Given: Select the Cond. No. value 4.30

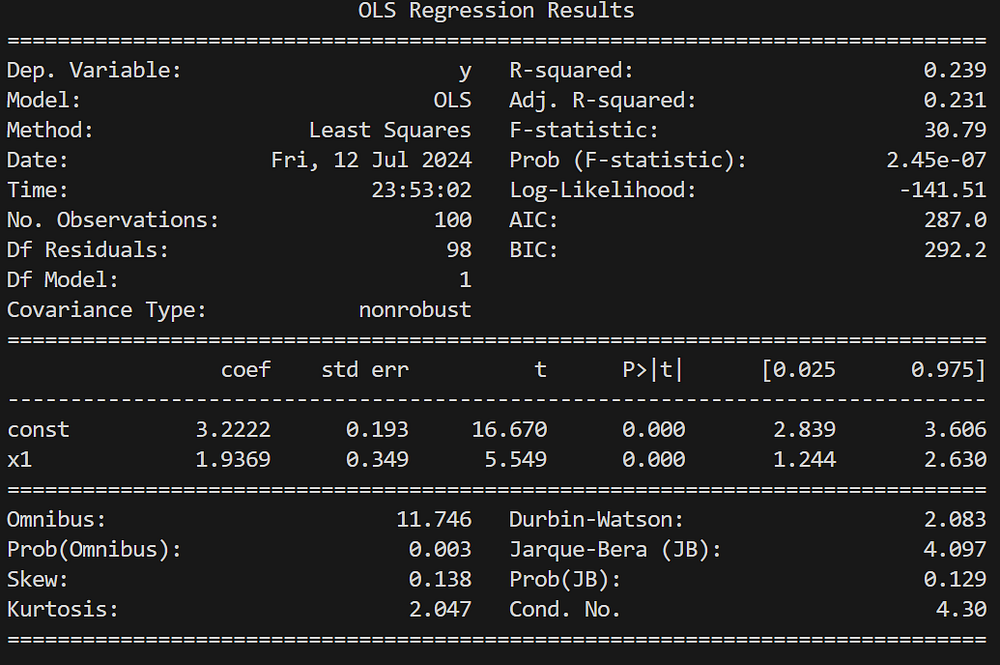Looking at the screenshot, I should [x=961, y=609].
